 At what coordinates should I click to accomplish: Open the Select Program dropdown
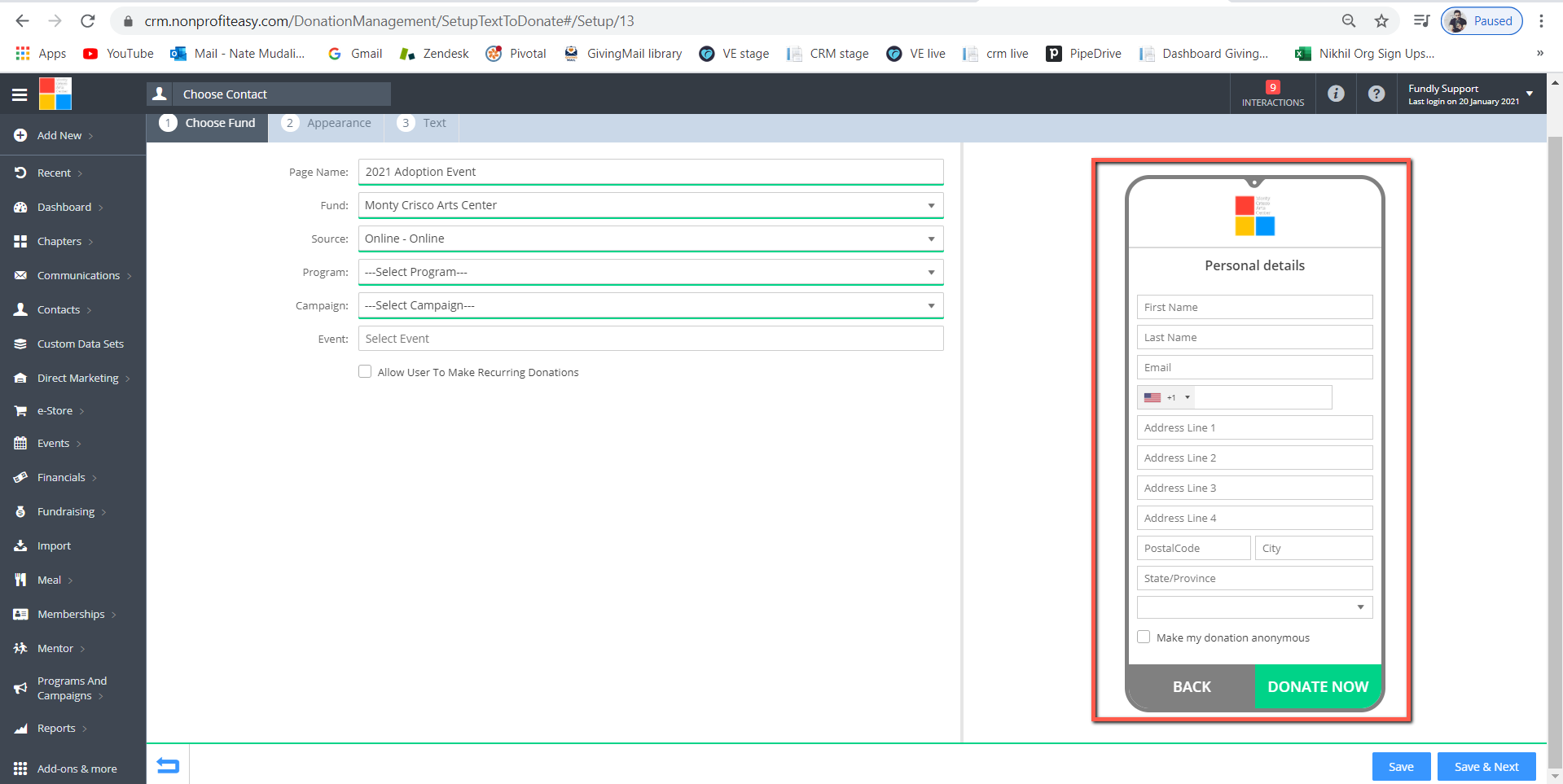[x=651, y=272]
